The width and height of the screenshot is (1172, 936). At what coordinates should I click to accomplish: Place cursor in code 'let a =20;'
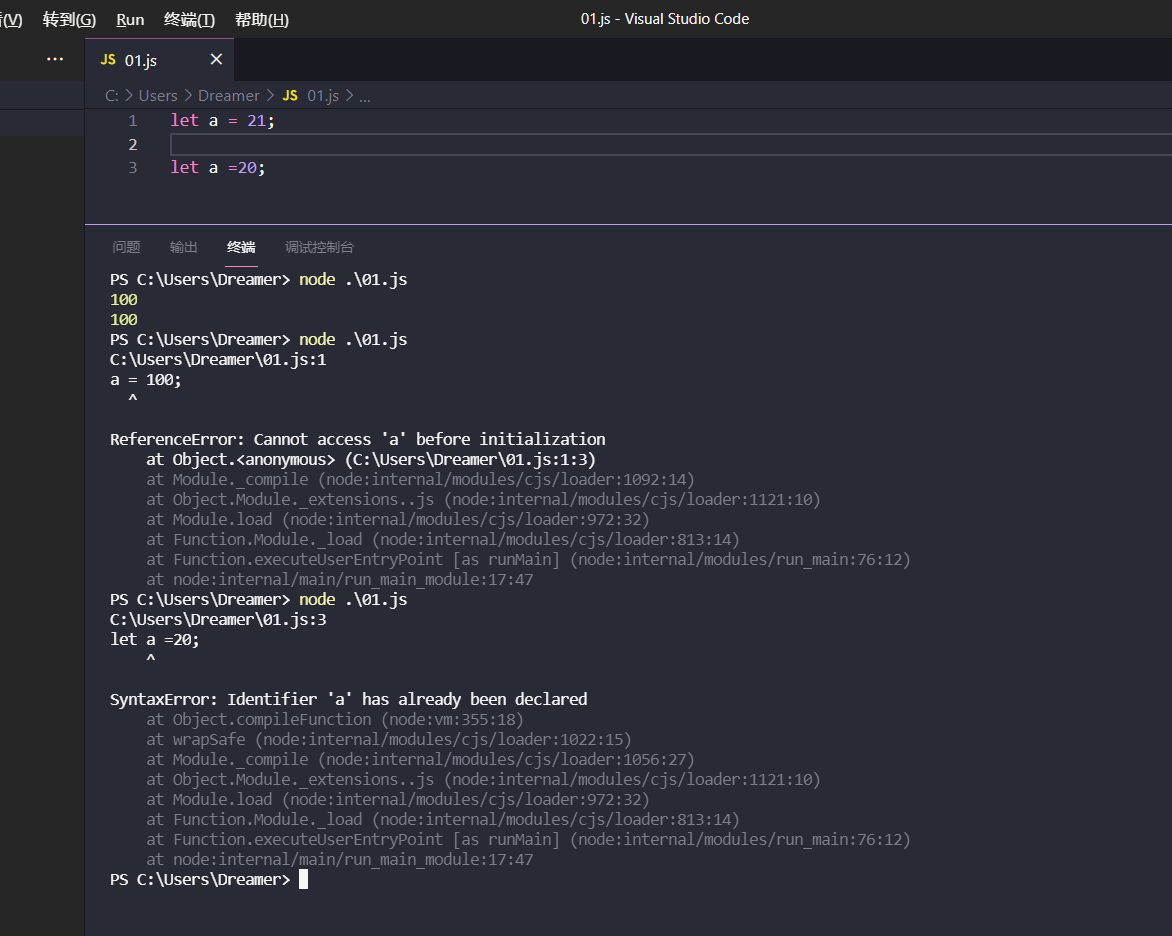[218, 167]
